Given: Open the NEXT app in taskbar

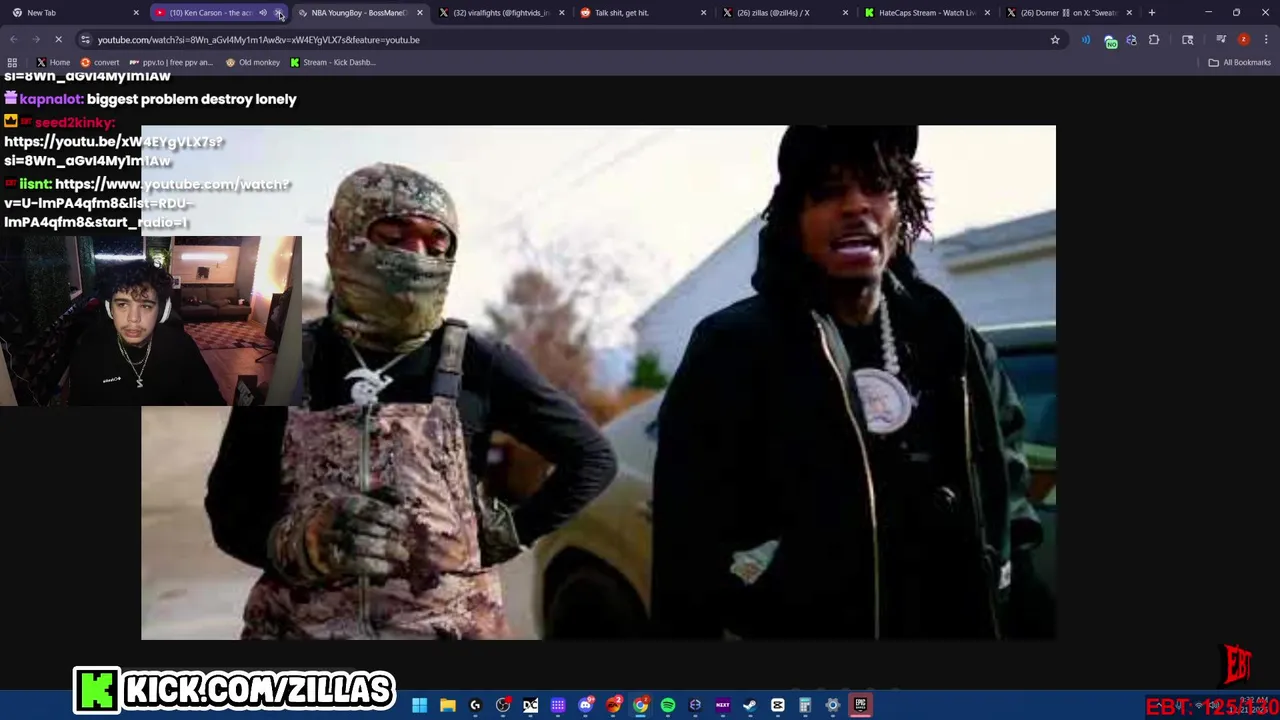Looking at the screenshot, I should click(722, 705).
